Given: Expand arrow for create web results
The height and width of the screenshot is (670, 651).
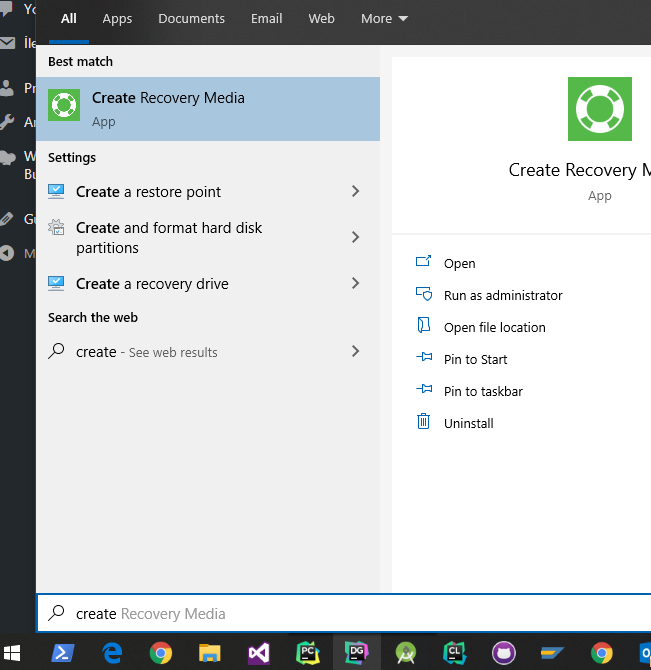Looking at the screenshot, I should [x=355, y=351].
